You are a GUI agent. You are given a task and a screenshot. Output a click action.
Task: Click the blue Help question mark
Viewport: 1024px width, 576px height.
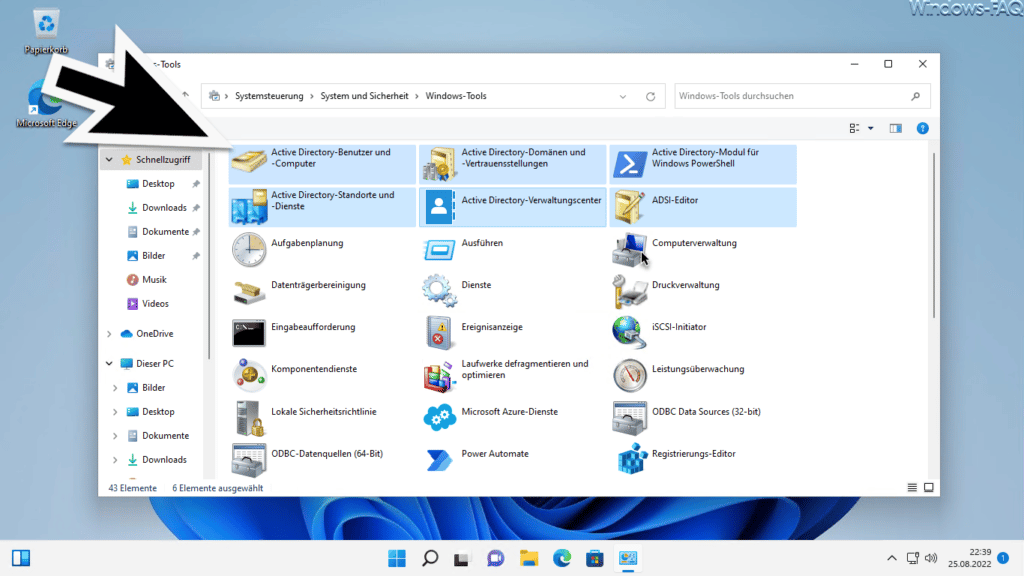(x=922, y=128)
